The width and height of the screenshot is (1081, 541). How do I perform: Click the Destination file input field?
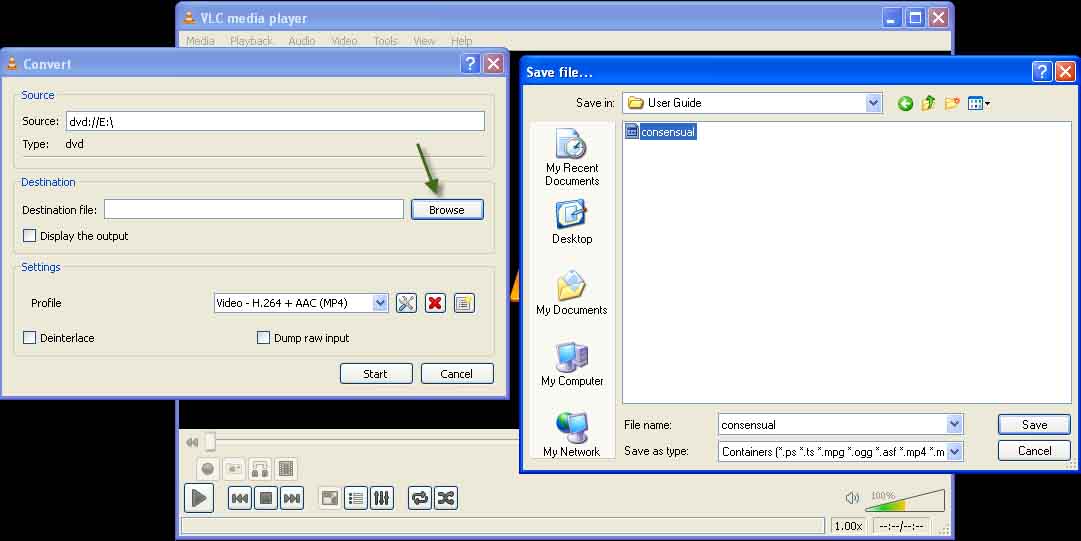pyautogui.click(x=254, y=210)
